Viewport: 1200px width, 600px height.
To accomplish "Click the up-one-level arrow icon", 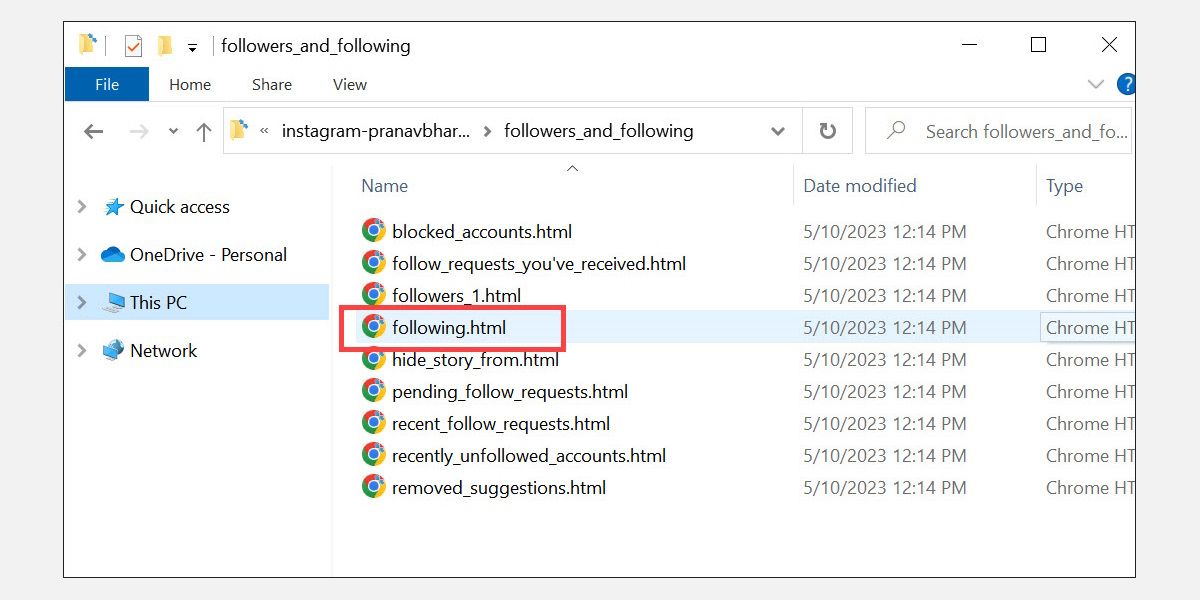I will click(204, 130).
